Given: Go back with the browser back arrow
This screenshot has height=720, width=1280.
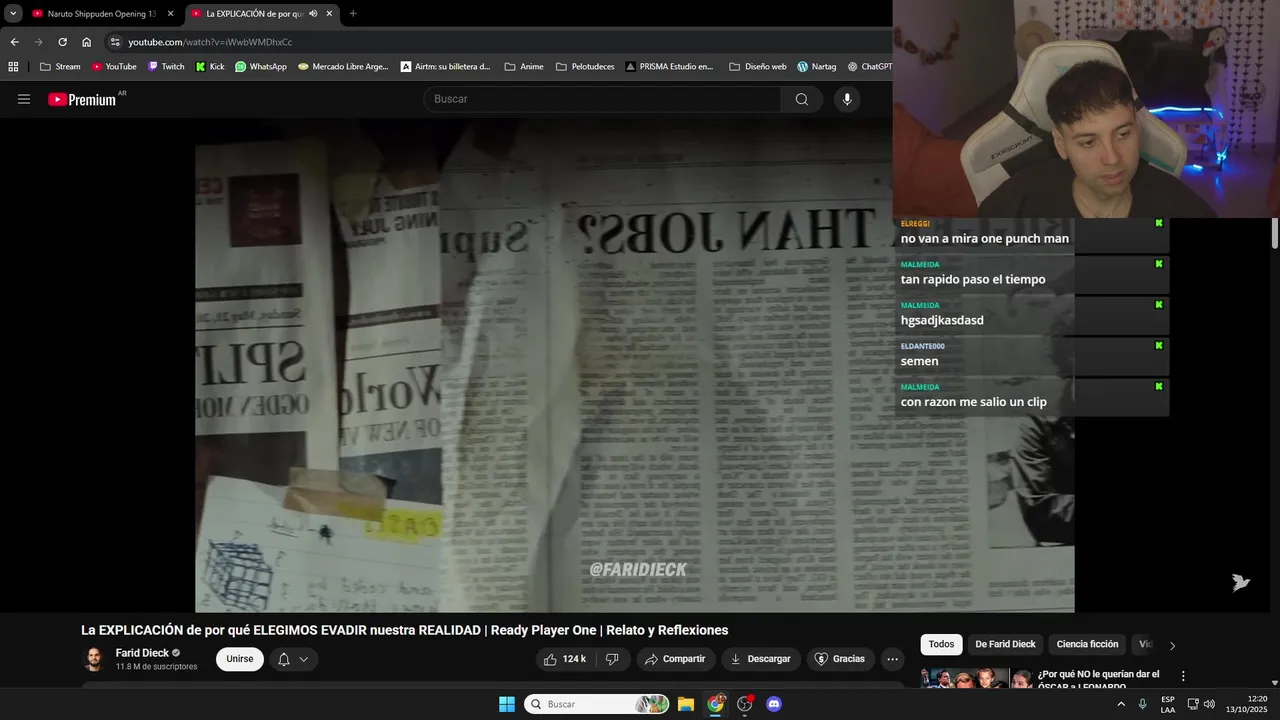Looking at the screenshot, I should point(14,42).
